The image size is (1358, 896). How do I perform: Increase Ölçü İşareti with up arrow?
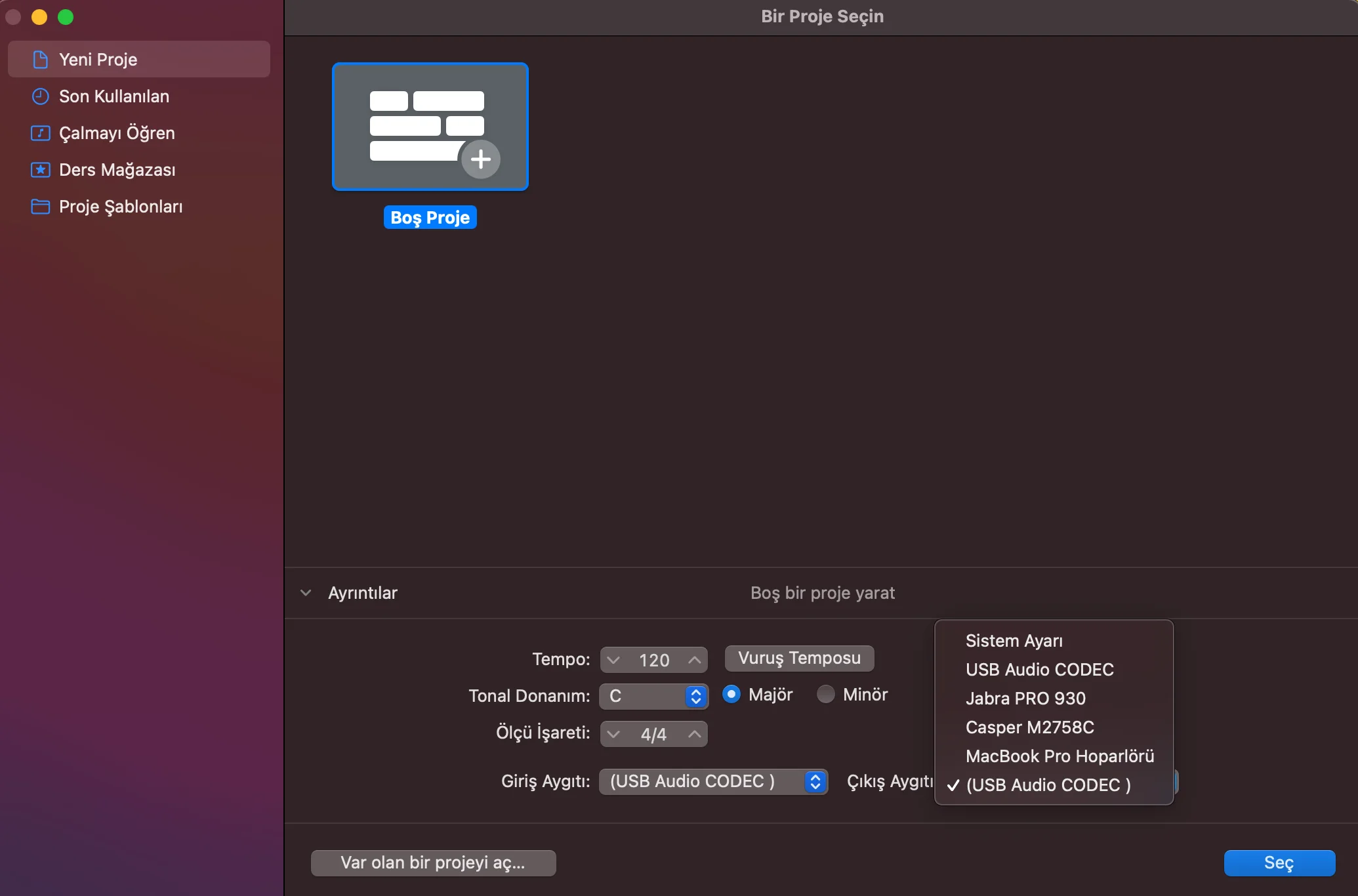point(695,734)
